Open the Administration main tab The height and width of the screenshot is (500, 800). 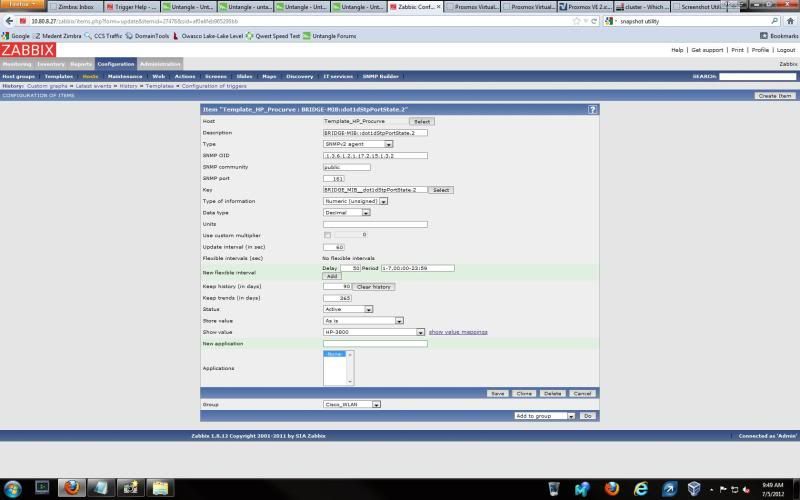pos(160,64)
